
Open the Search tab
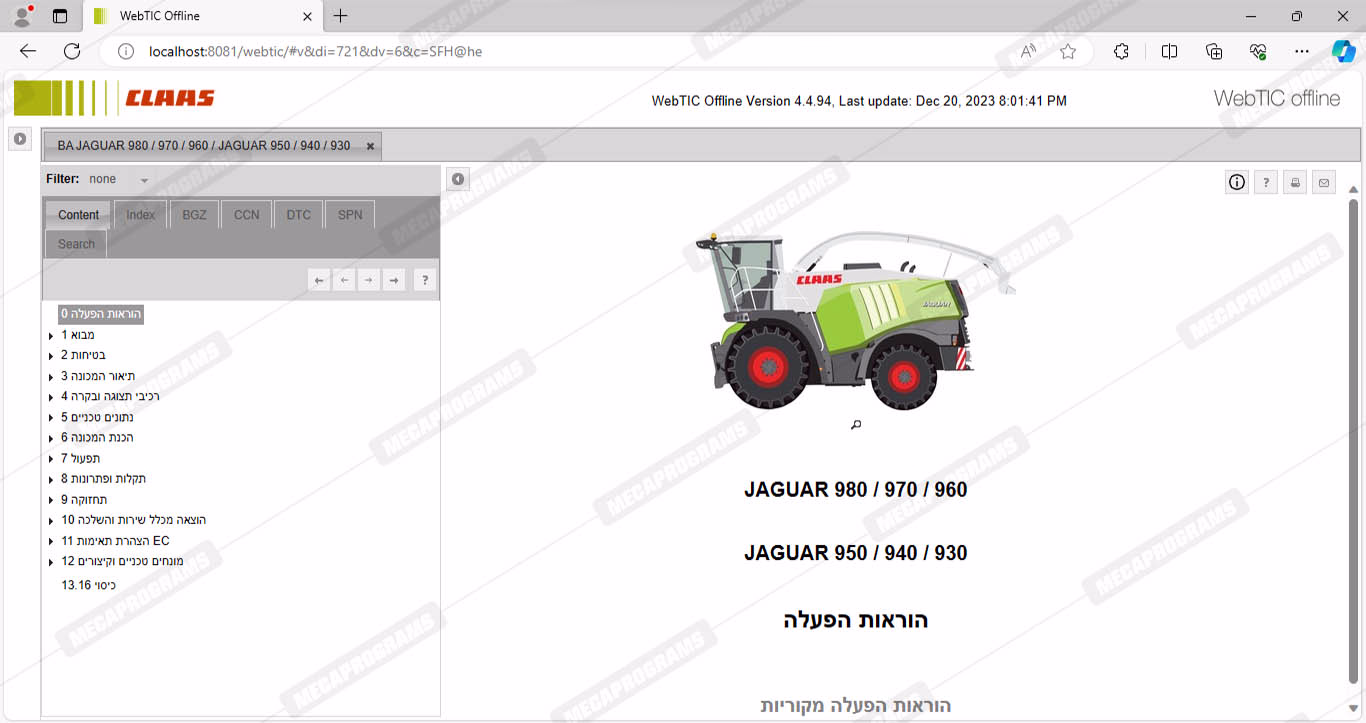coord(76,244)
